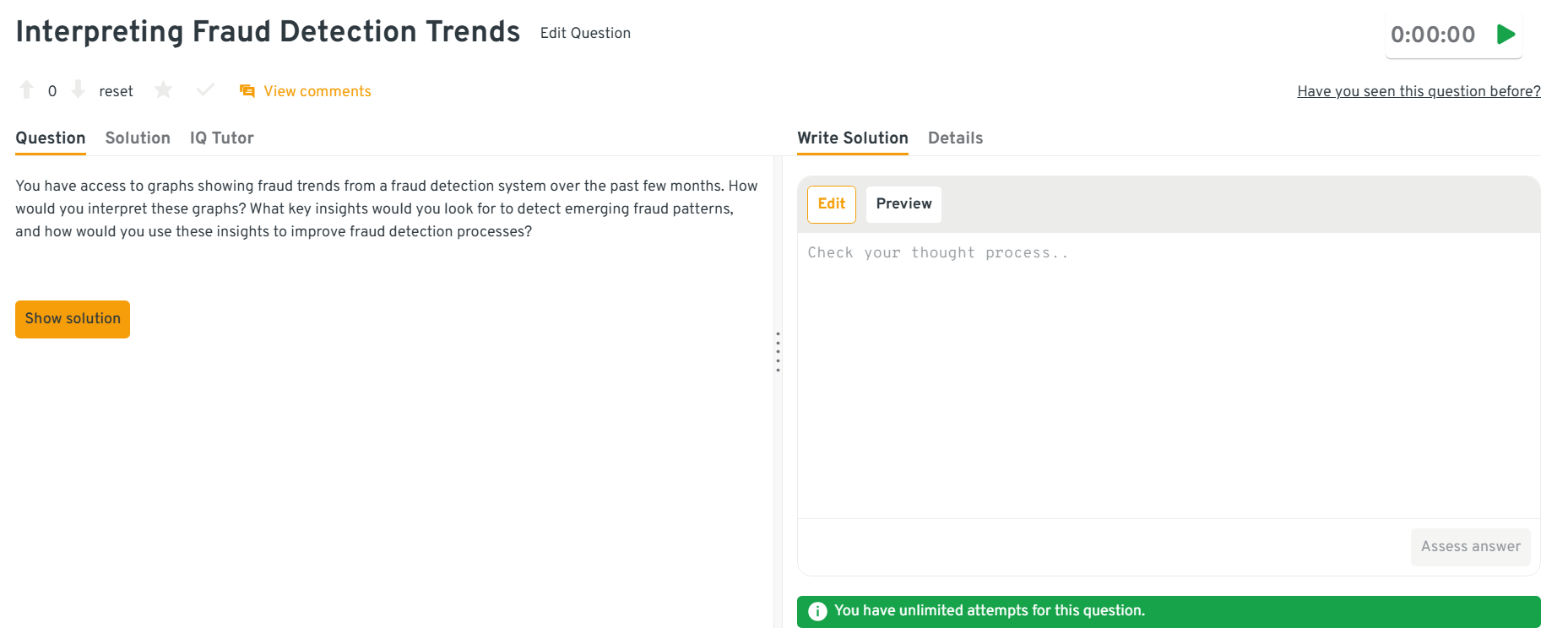Click the info icon in green banner
1568x644 pixels.
(x=817, y=611)
